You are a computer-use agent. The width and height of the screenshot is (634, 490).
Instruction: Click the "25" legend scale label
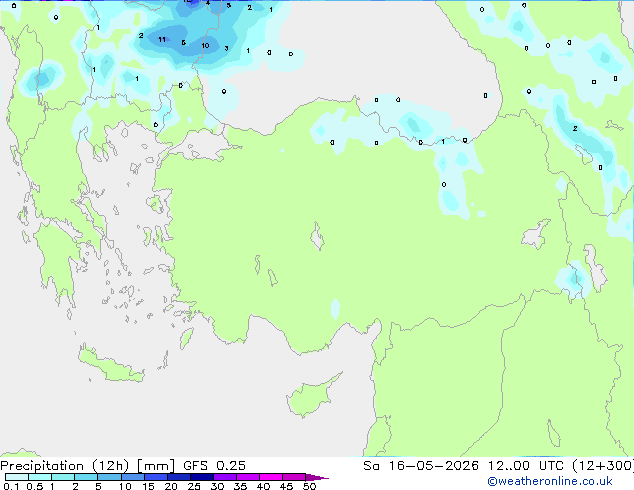194,486
